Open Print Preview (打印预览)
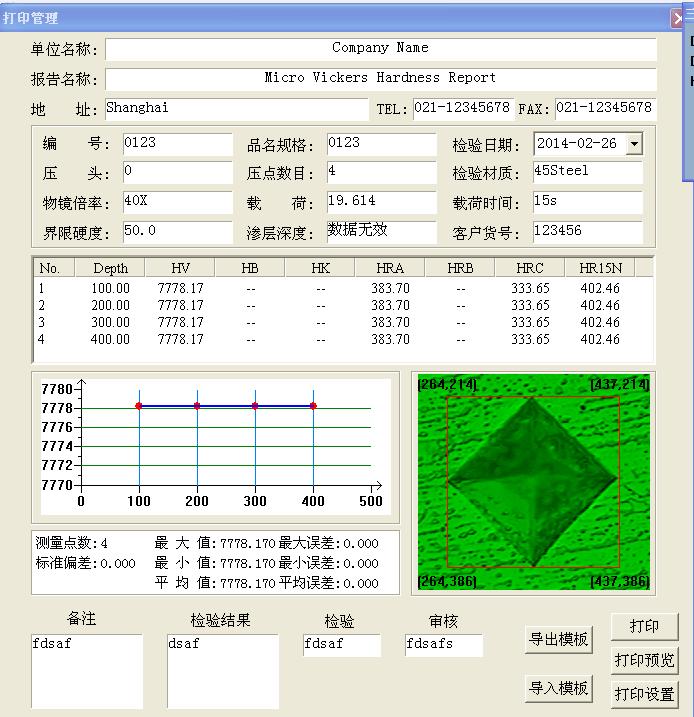 (x=644, y=660)
